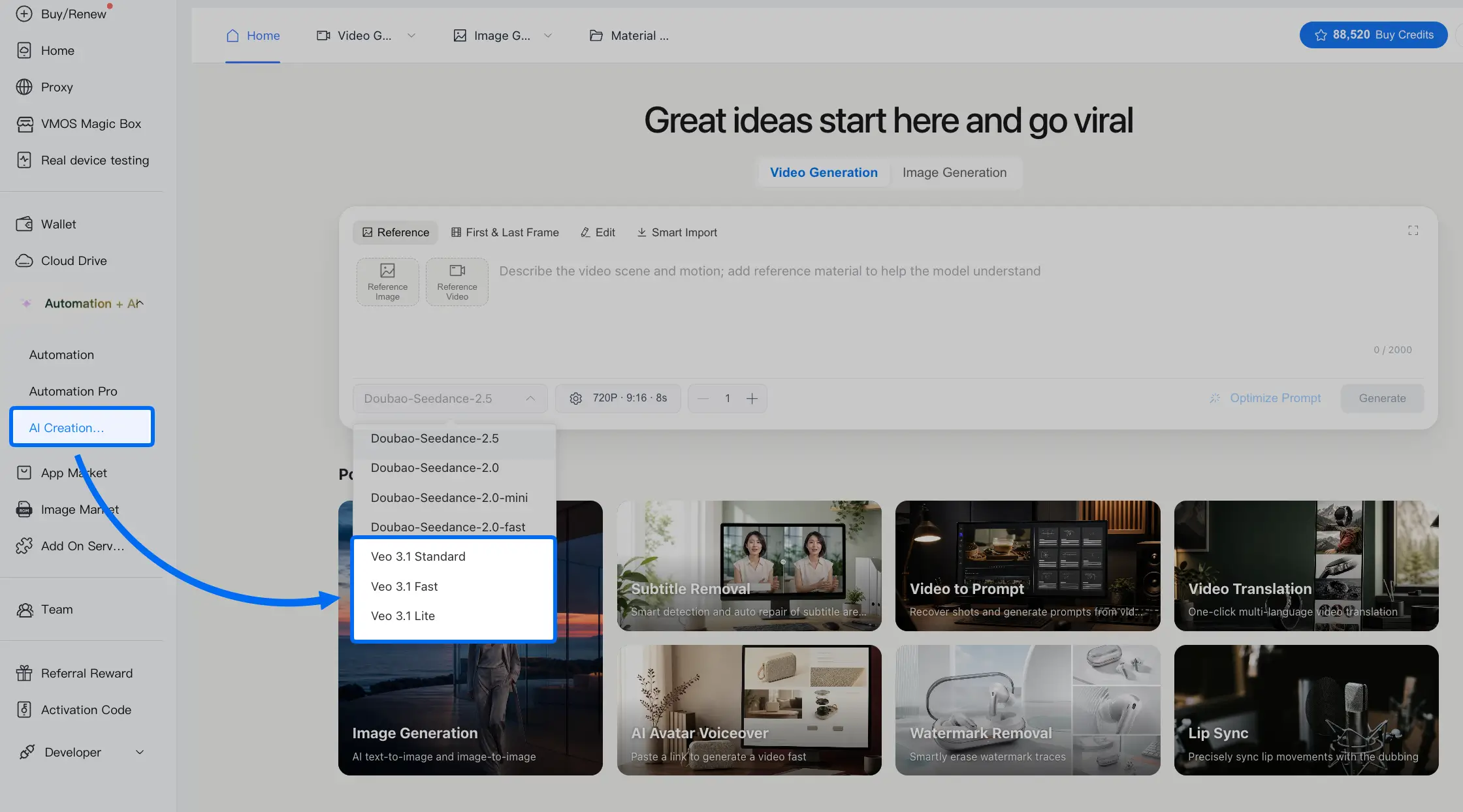This screenshot has width=1463, height=812.
Task: Click the Generate button
Action: point(1382,398)
